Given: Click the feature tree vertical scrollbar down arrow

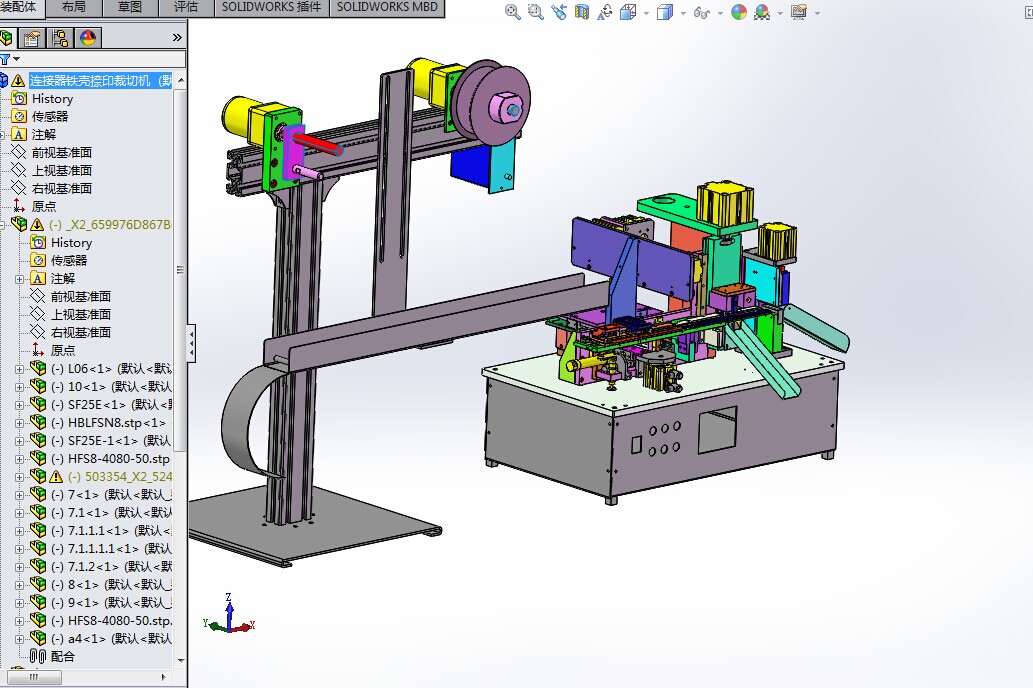Looking at the screenshot, I should pos(181,660).
